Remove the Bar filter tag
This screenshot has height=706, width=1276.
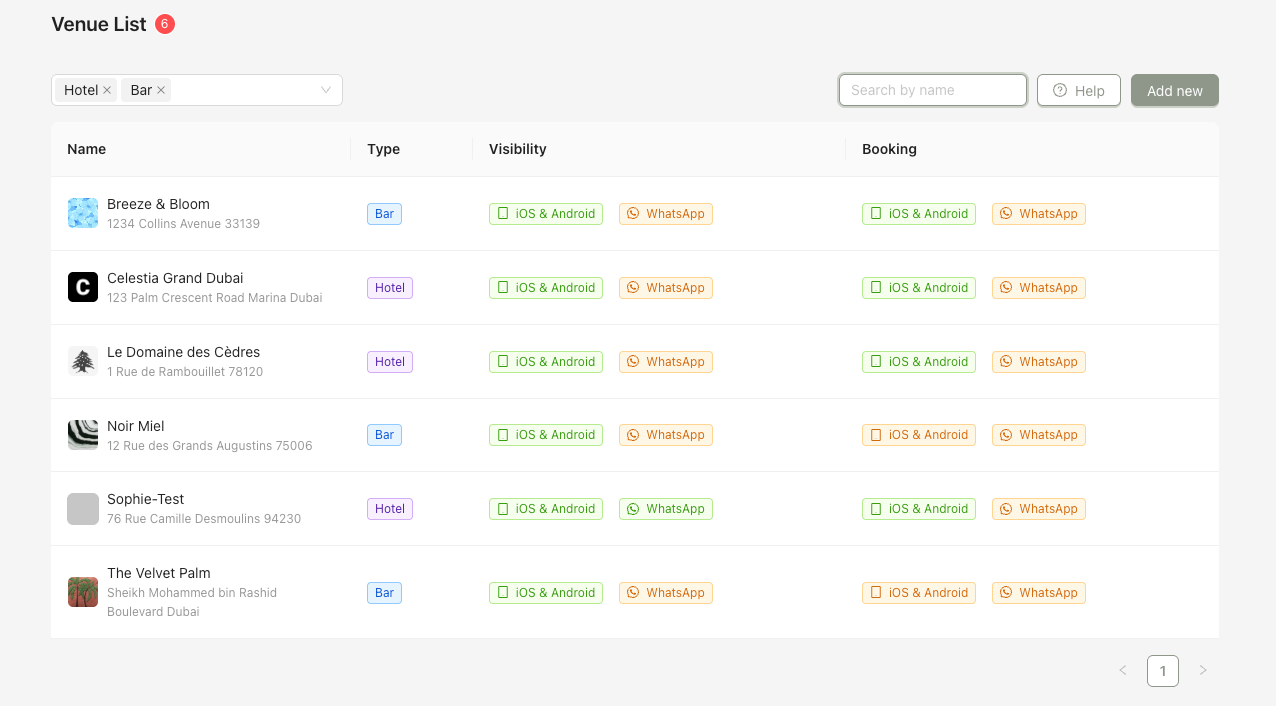click(x=161, y=90)
